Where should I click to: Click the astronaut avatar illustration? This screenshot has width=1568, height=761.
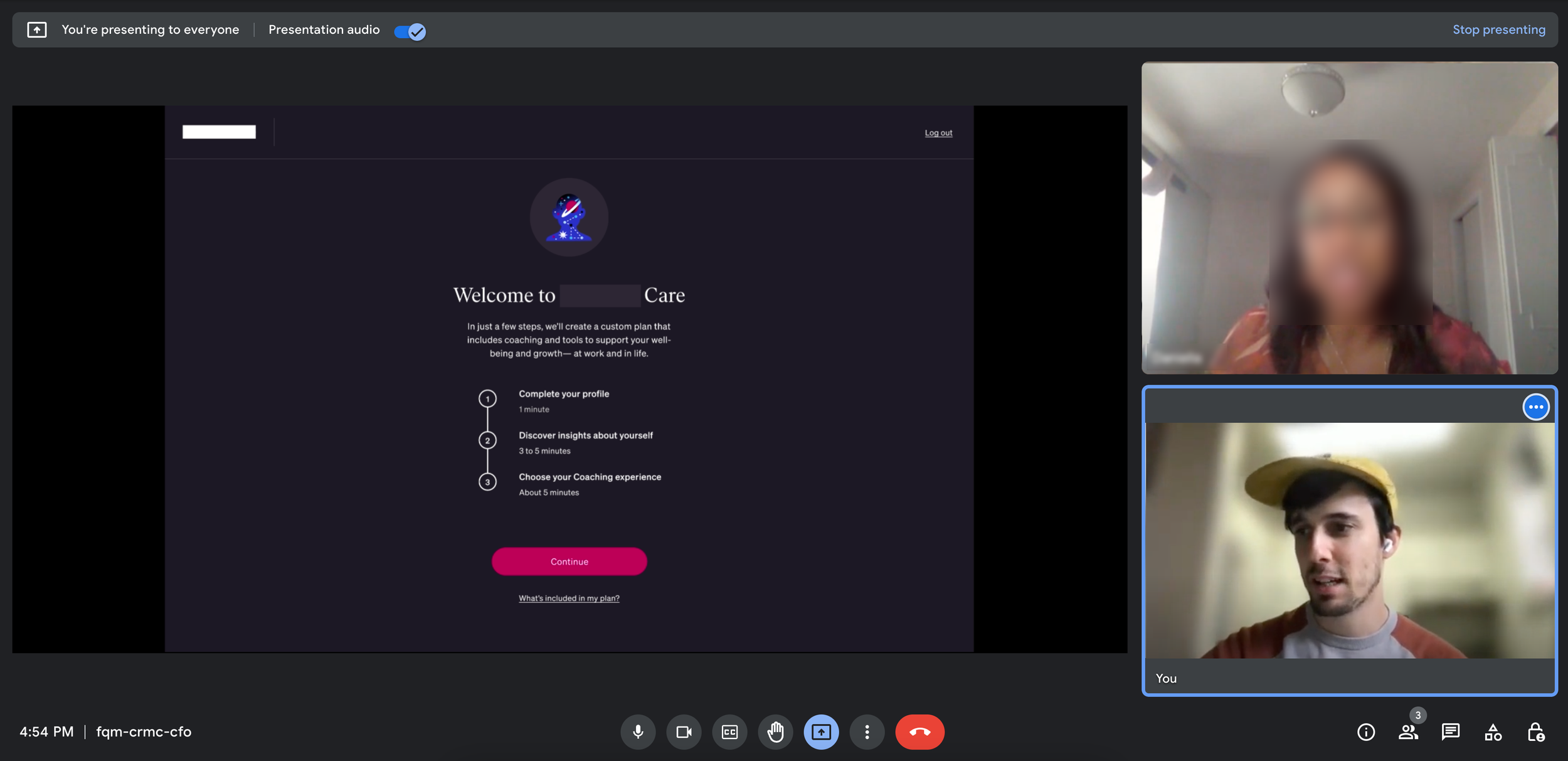pyautogui.click(x=569, y=217)
